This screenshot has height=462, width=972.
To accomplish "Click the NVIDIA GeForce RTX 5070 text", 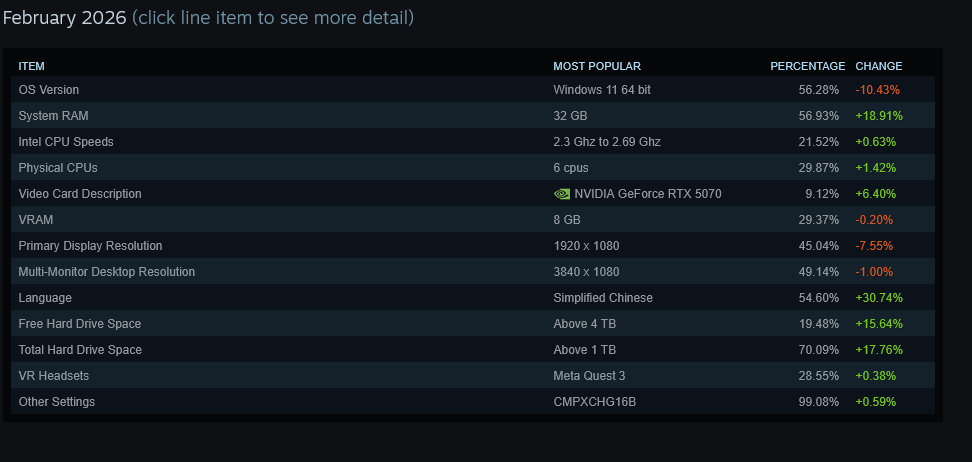I will [648, 194].
